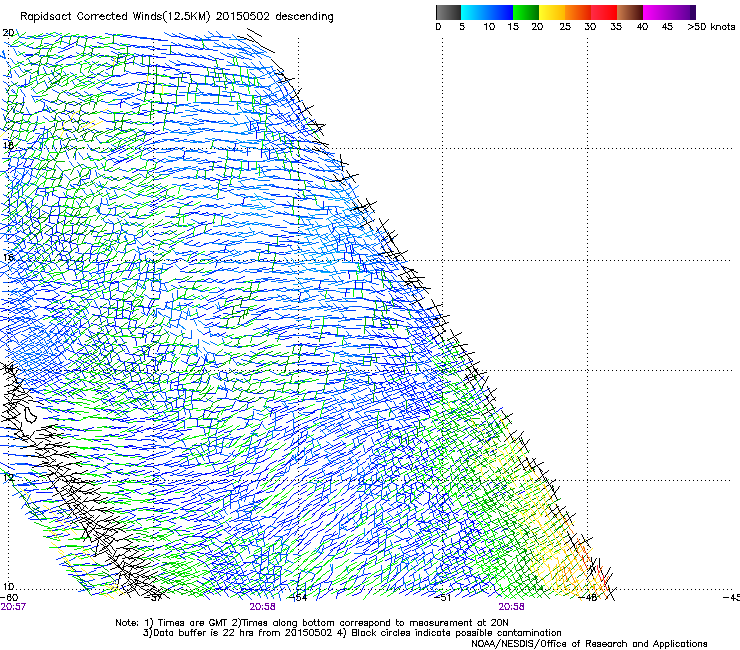Select the blue 5-15 knots color segment
The width and height of the screenshot is (740, 650).
pyautogui.click(x=487, y=12)
